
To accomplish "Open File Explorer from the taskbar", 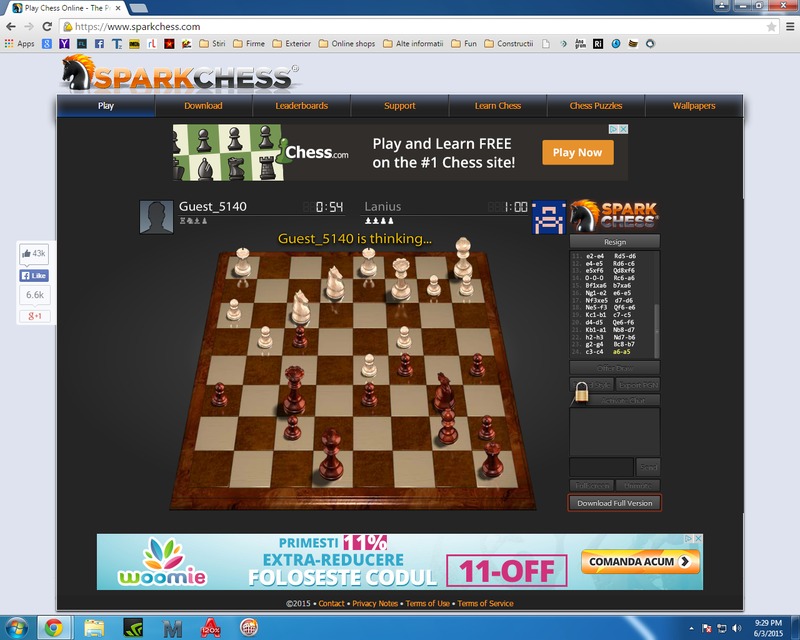I will (94, 628).
